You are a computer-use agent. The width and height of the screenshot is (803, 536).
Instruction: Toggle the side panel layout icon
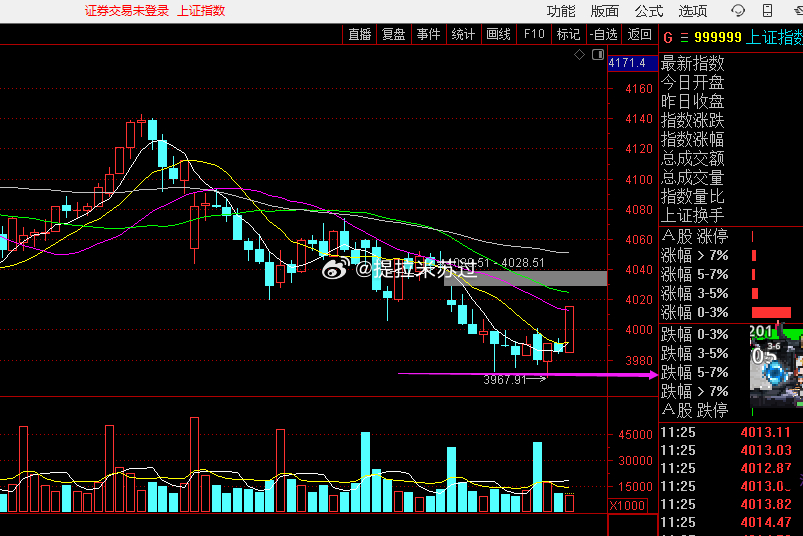tap(598, 54)
